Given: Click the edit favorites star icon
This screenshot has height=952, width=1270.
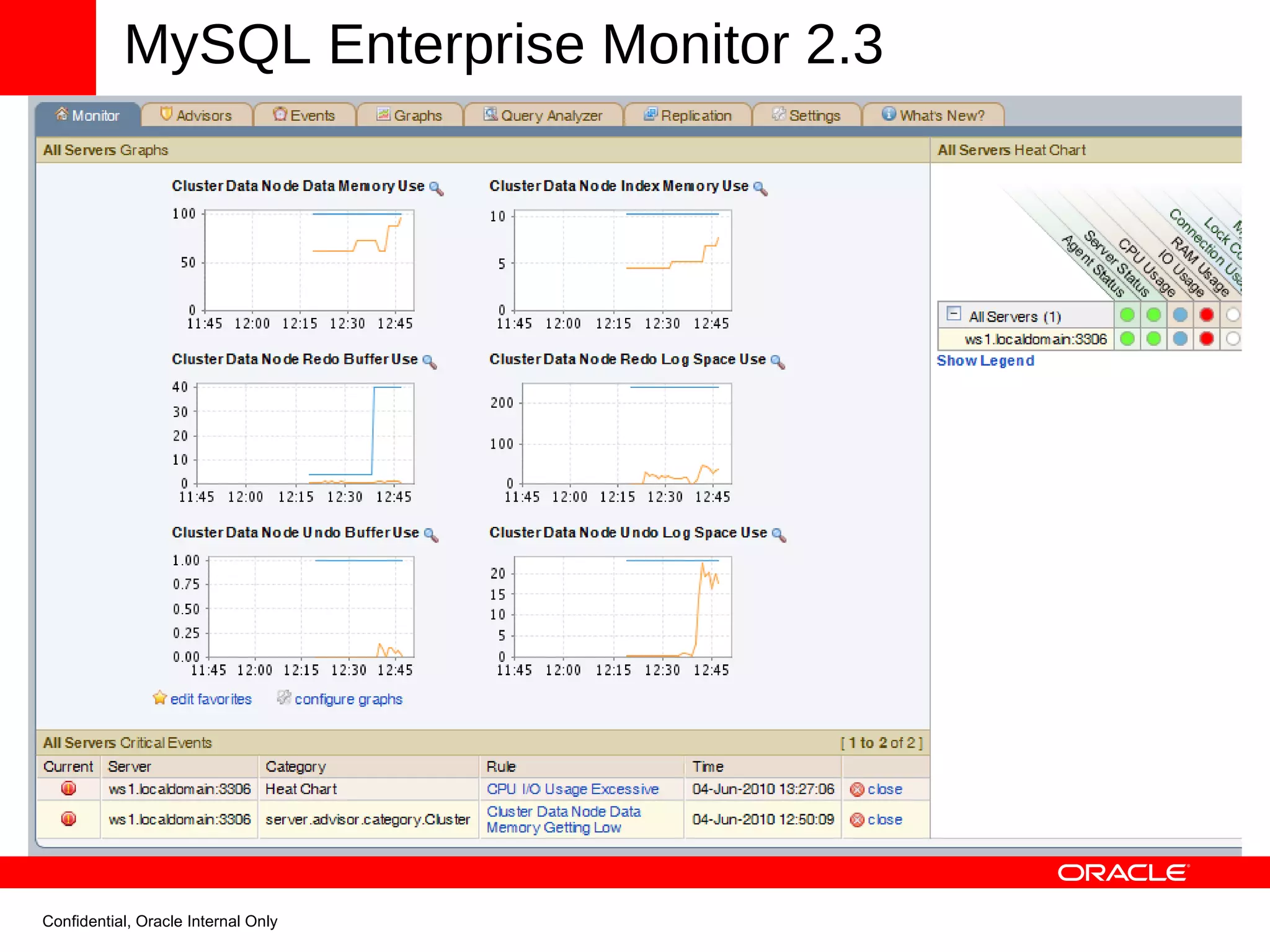Looking at the screenshot, I should [x=159, y=697].
